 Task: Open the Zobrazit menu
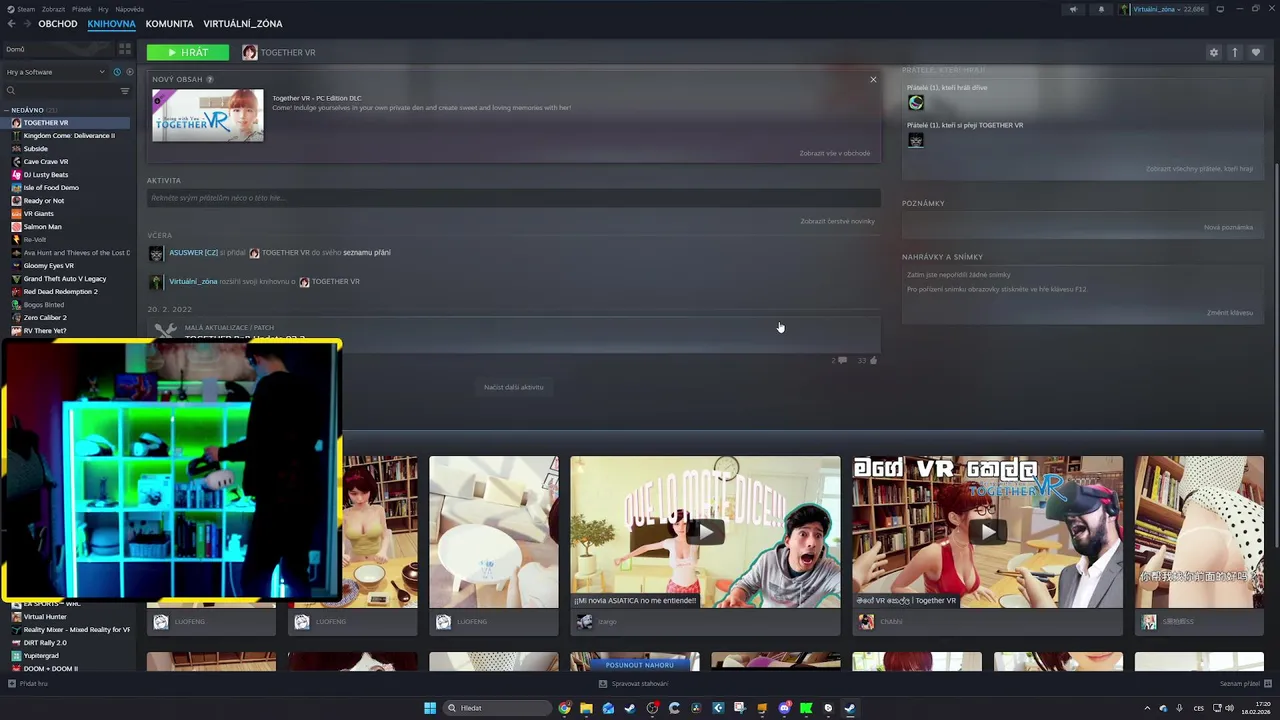click(53, 9)
